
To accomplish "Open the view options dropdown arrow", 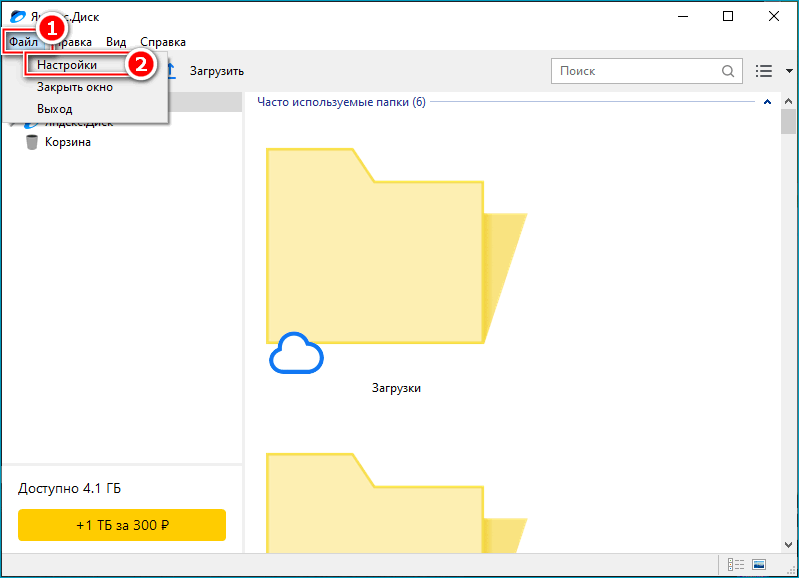I will tap(789, 71).
